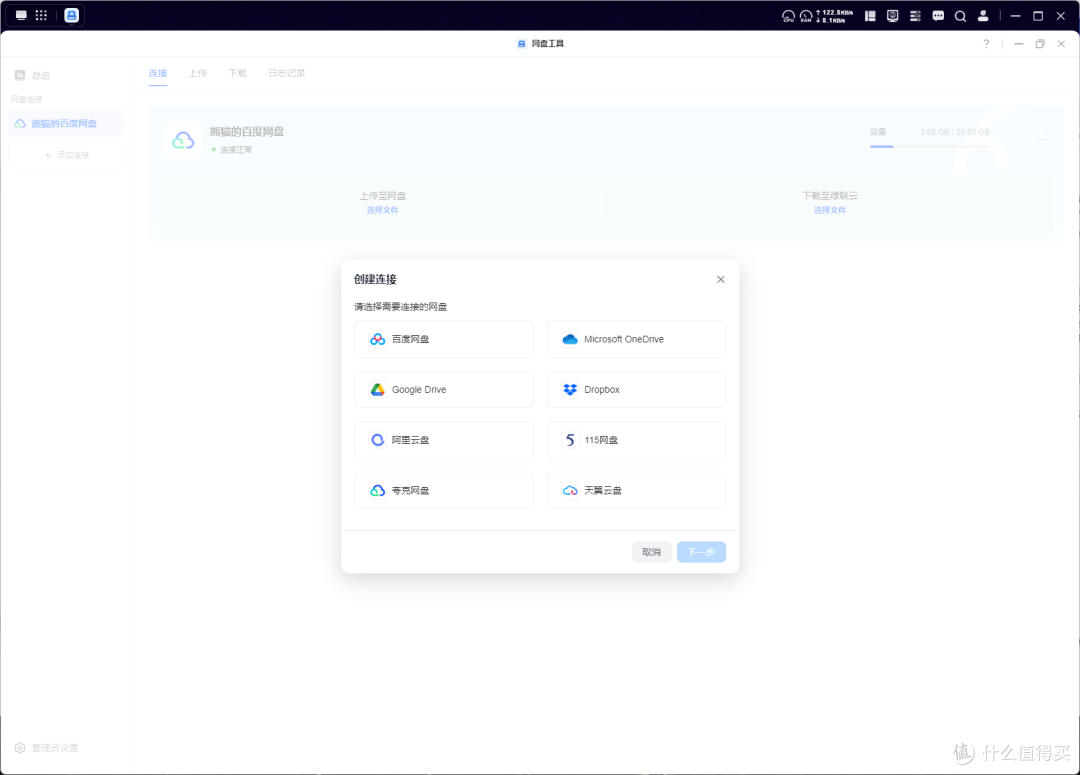This screenshot has height=775, width=1080.
Task: Click 连接正常 status text
Action: point(236,149)
